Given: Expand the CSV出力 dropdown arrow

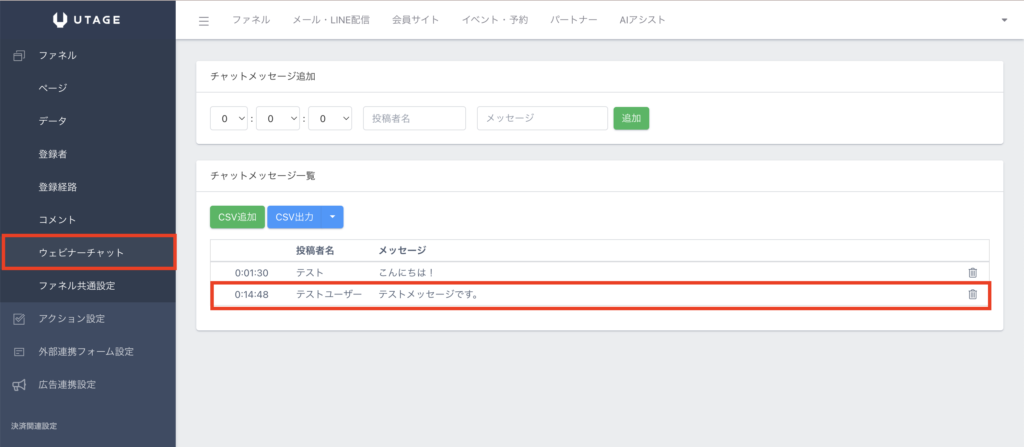Looking at the screenshot, I should pyautogui.click(x=333, y=218).
